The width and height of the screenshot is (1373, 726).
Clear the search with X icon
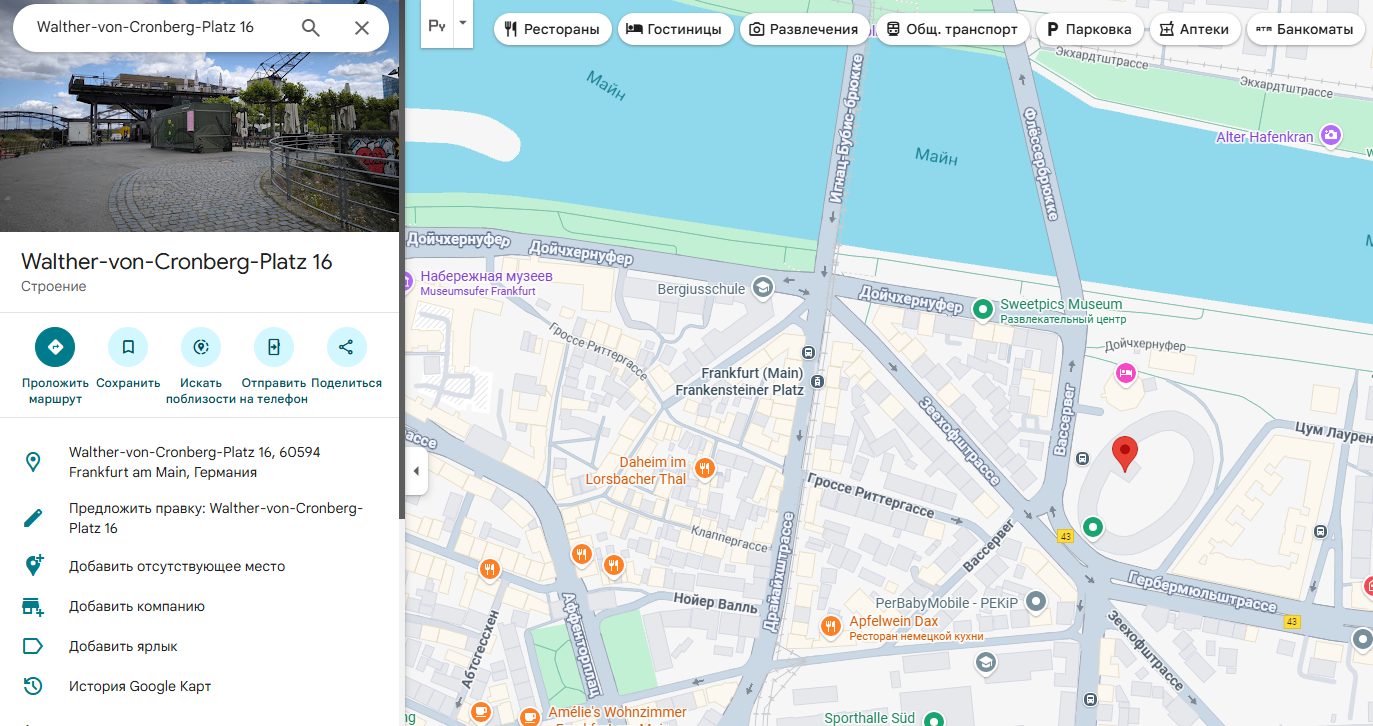point(362,28)
